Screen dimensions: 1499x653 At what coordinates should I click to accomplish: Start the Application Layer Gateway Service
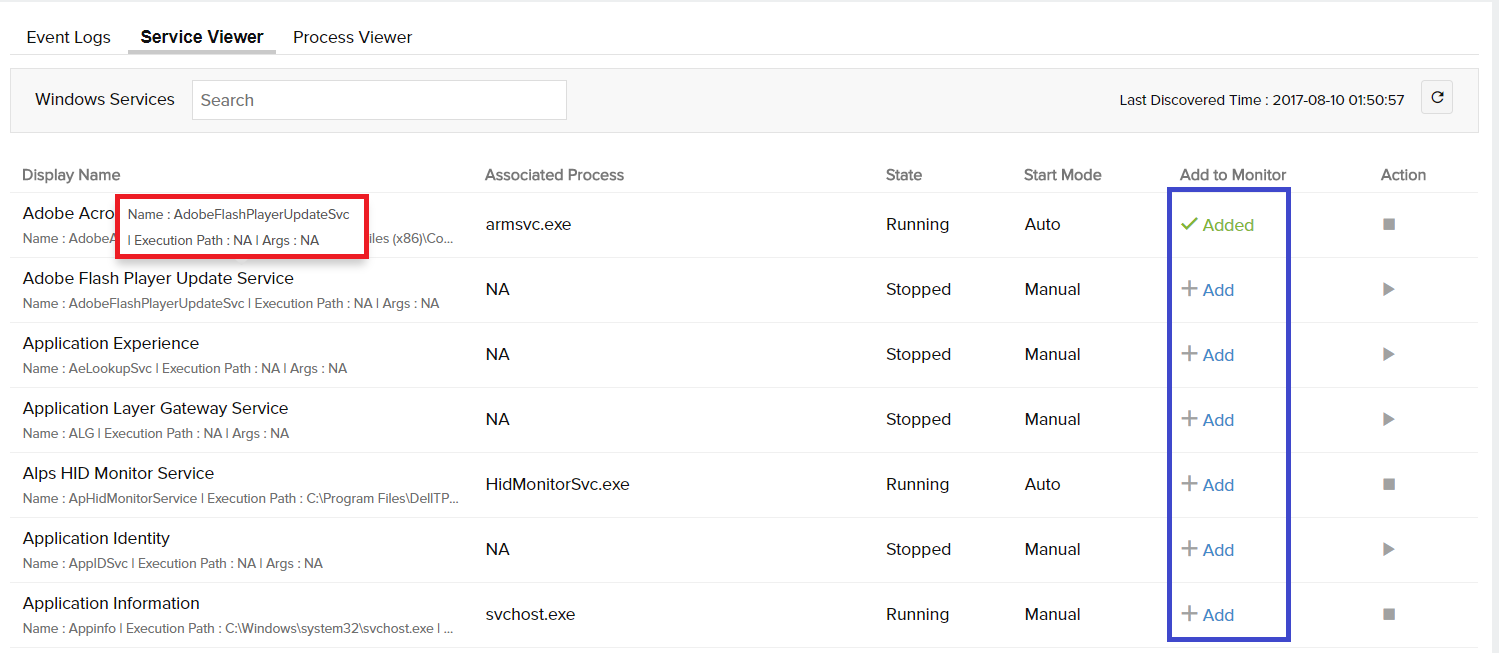(1388, 419)
